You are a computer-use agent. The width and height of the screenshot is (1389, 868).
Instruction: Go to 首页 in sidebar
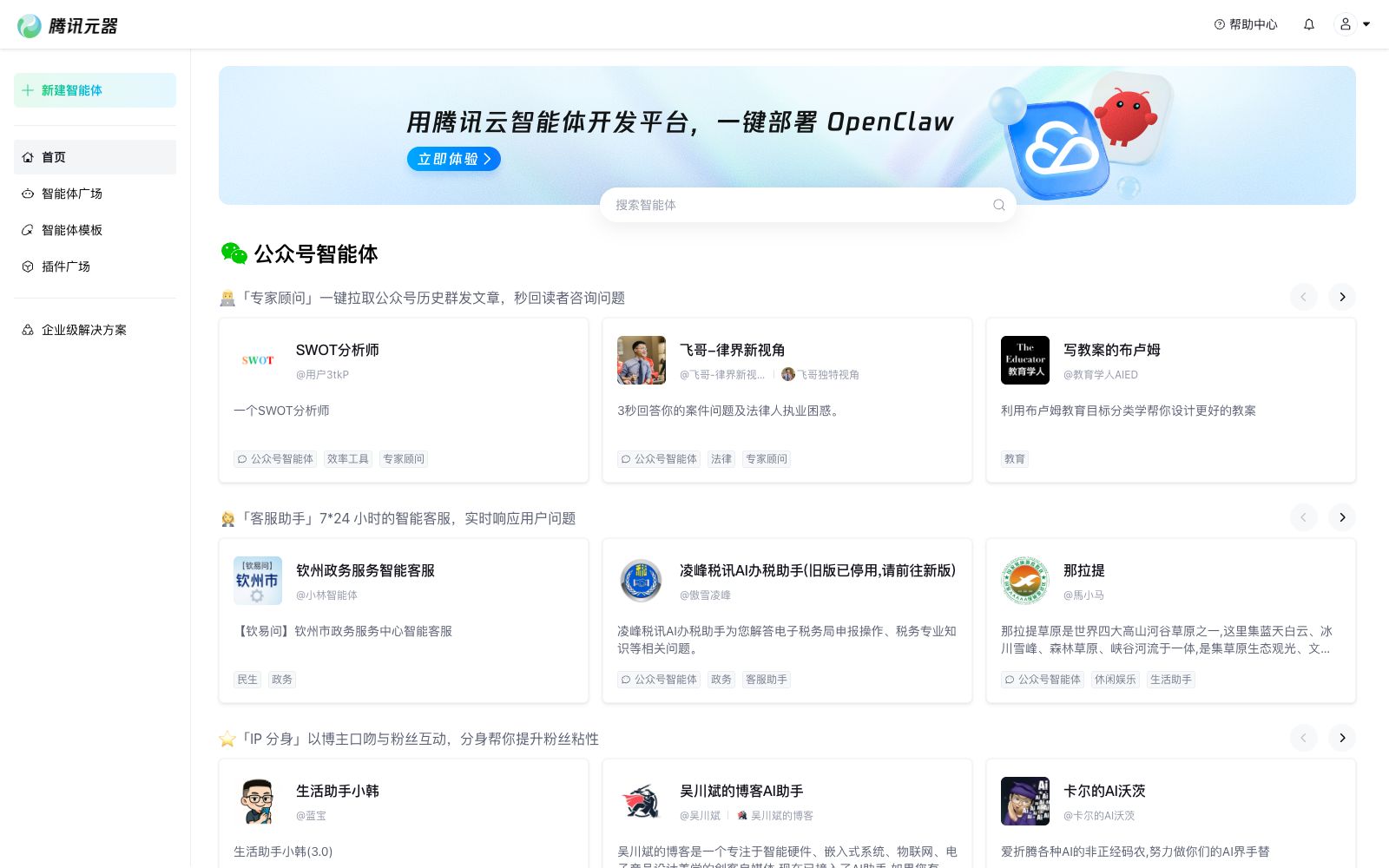(95, 157)
